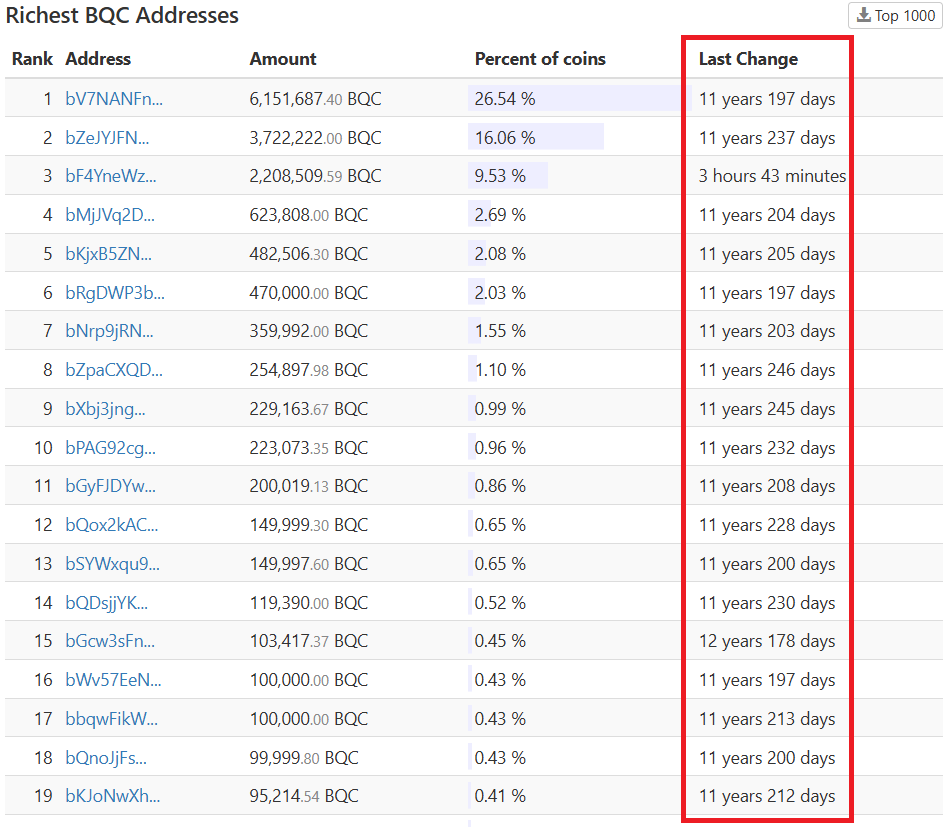Click the 2.08 % value
Viewport: 952px width, 827px height.
pyautogui.click(x=500, y=254)
